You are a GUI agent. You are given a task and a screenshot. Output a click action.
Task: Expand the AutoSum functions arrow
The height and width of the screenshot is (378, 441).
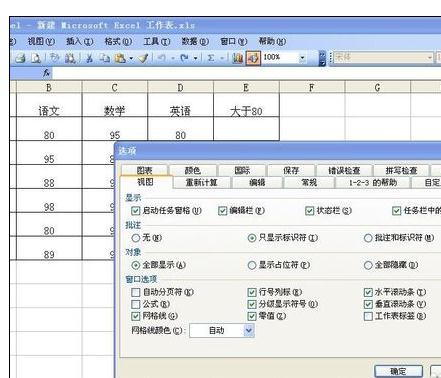click(x=222, y=58)
